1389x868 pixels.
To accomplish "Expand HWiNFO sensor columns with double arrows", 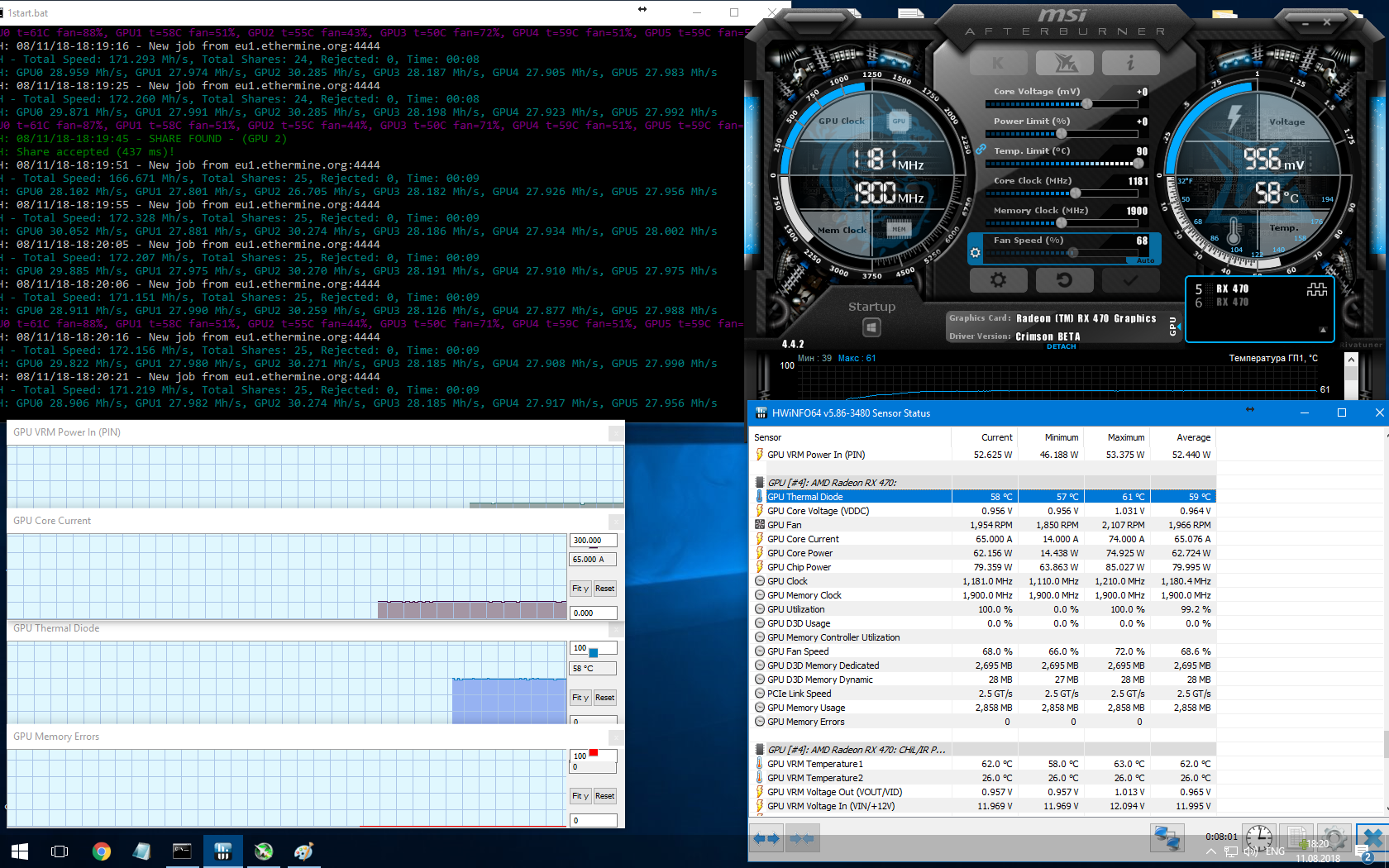I will coord(766,838).
